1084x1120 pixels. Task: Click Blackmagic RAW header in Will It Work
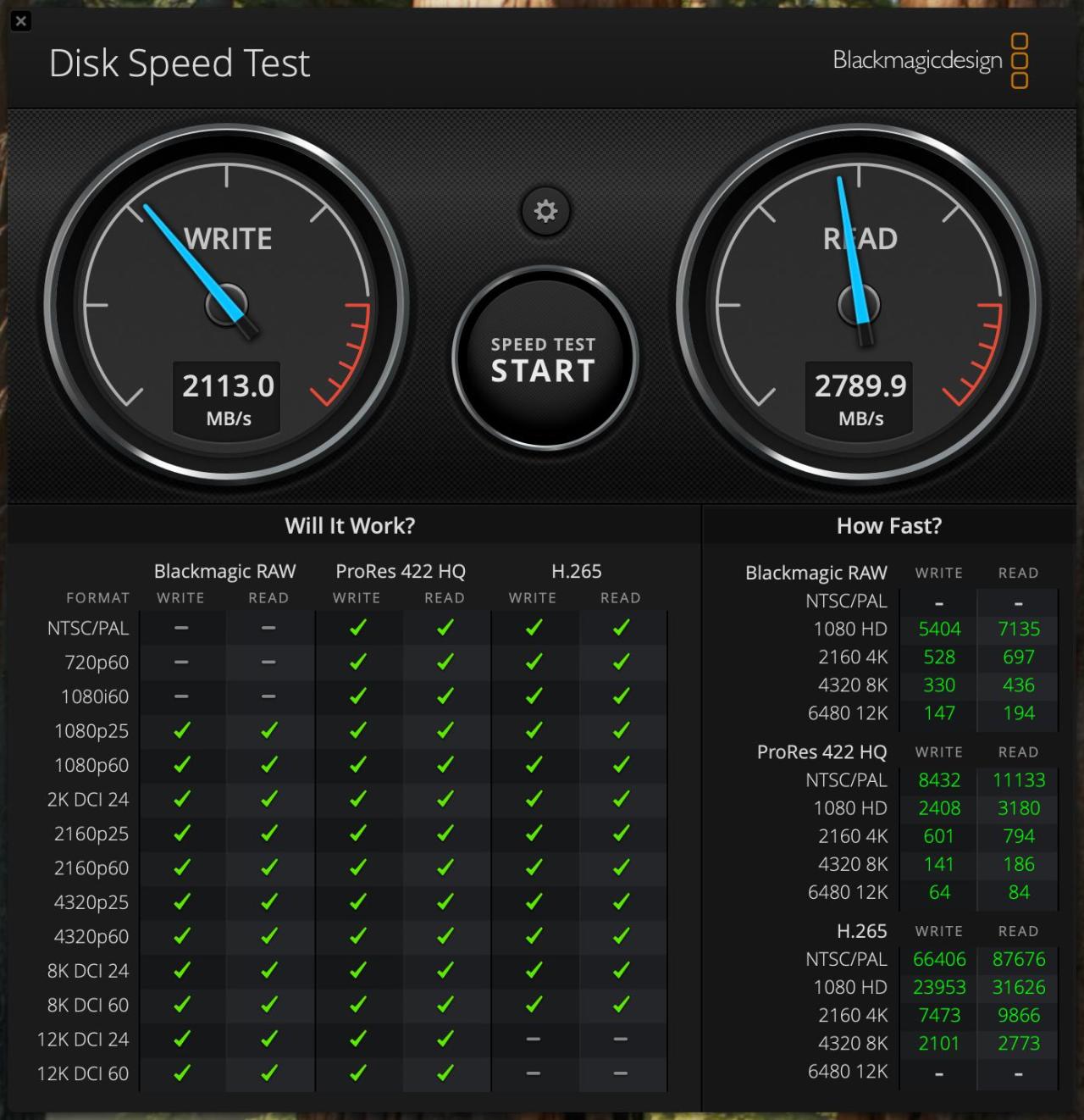pos(225,572)
